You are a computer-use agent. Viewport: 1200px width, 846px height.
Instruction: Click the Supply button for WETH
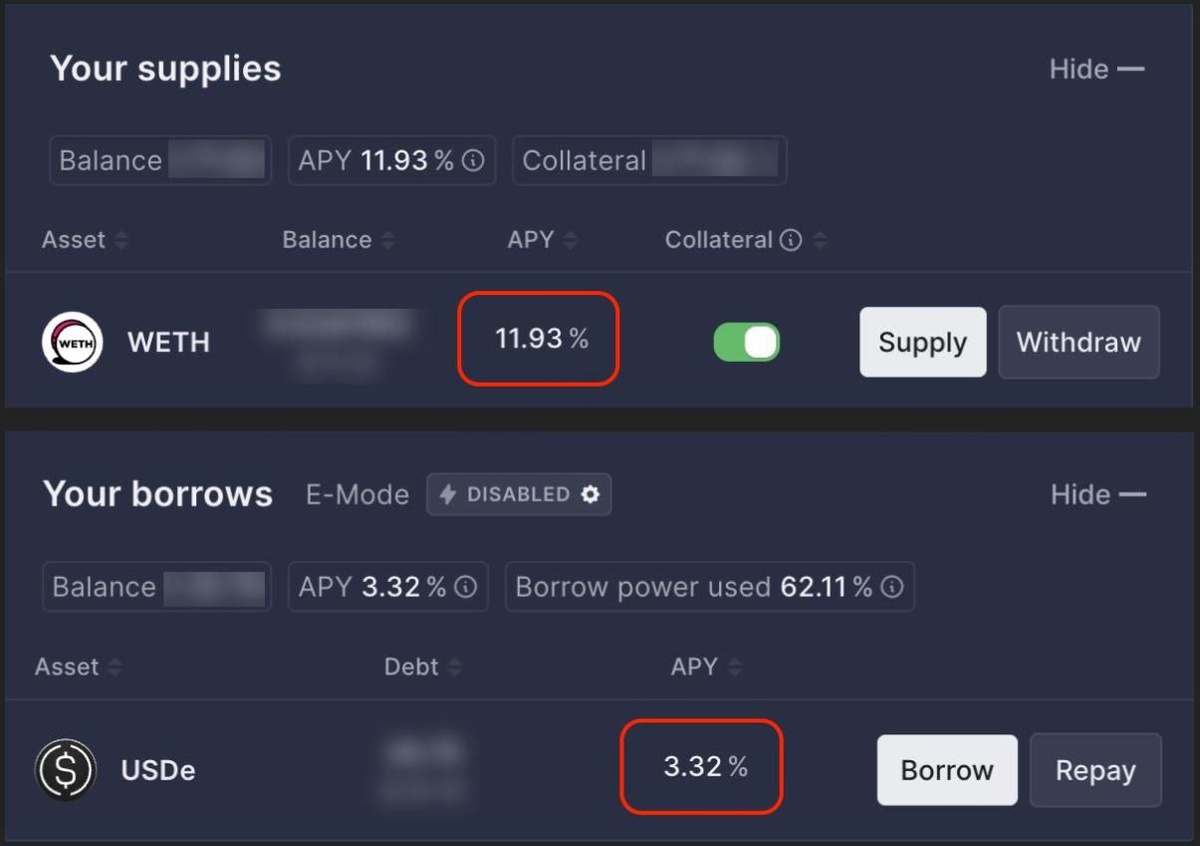923,342
